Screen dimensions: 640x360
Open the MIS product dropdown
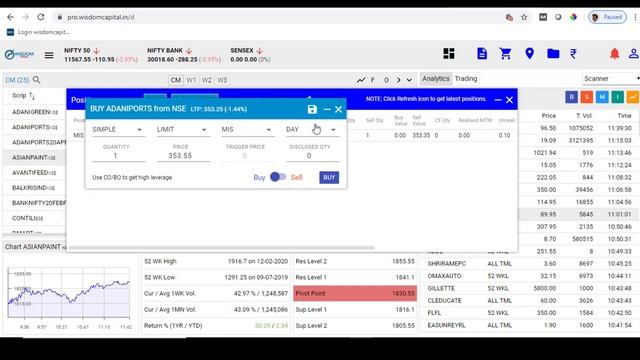point(247,129)
